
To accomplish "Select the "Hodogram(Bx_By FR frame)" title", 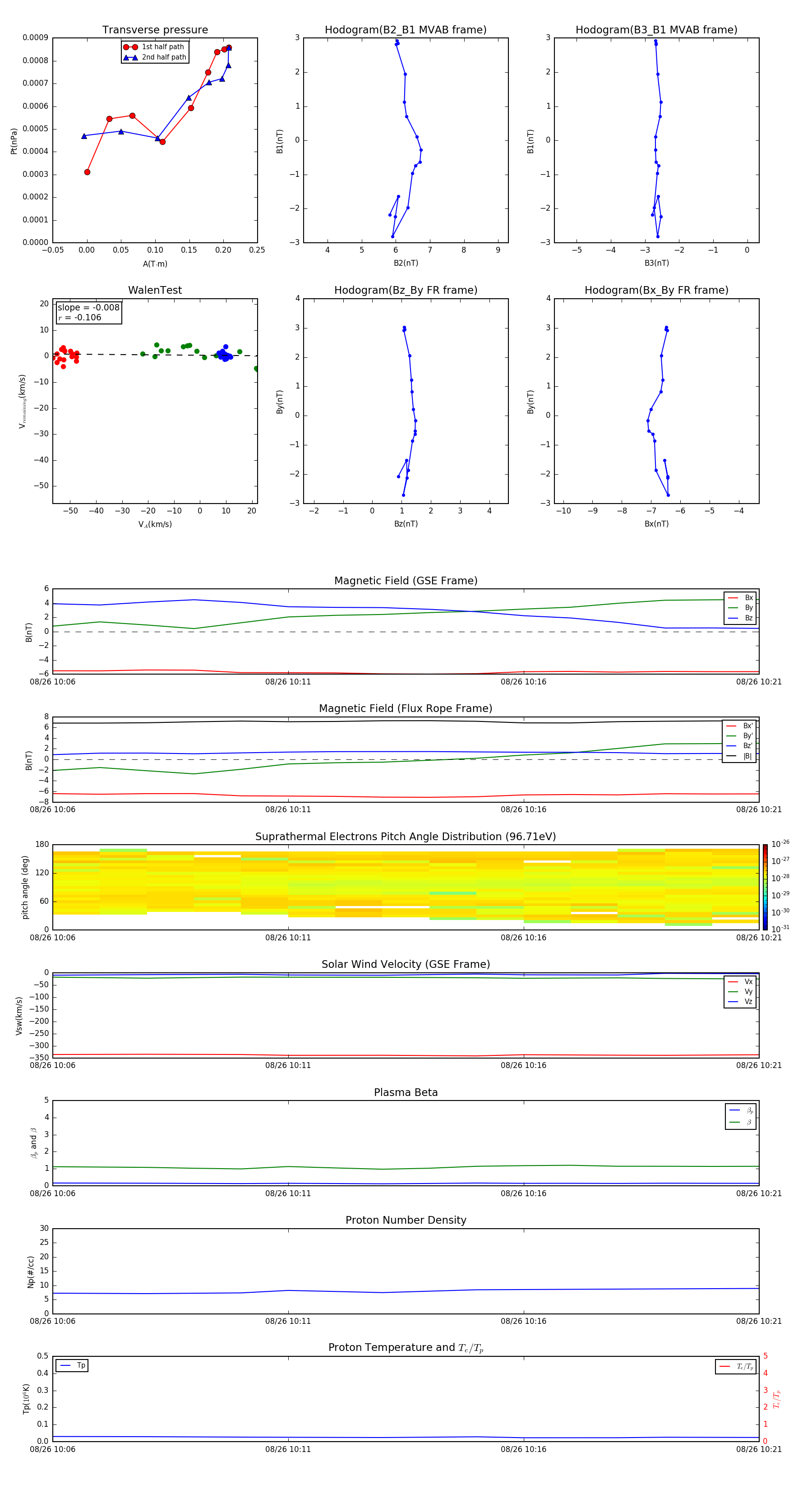I will coord(656,290).
